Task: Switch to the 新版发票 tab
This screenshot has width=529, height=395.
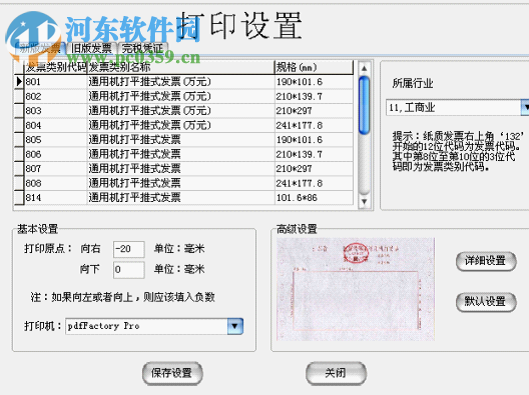Action: (40, 48)
